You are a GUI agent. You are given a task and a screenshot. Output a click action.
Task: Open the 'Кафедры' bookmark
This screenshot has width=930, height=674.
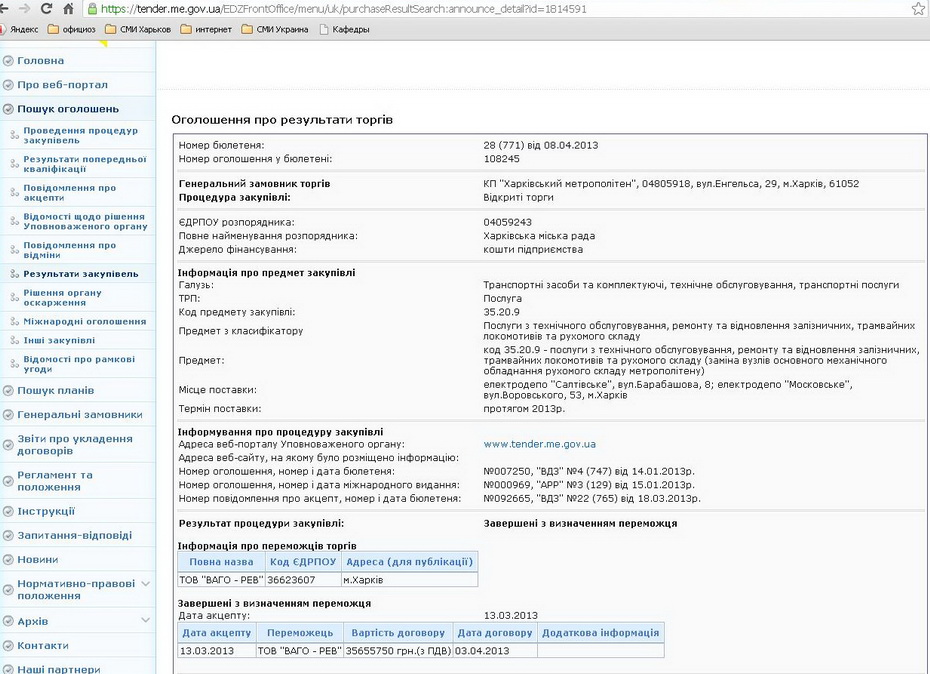coord(343,29)
